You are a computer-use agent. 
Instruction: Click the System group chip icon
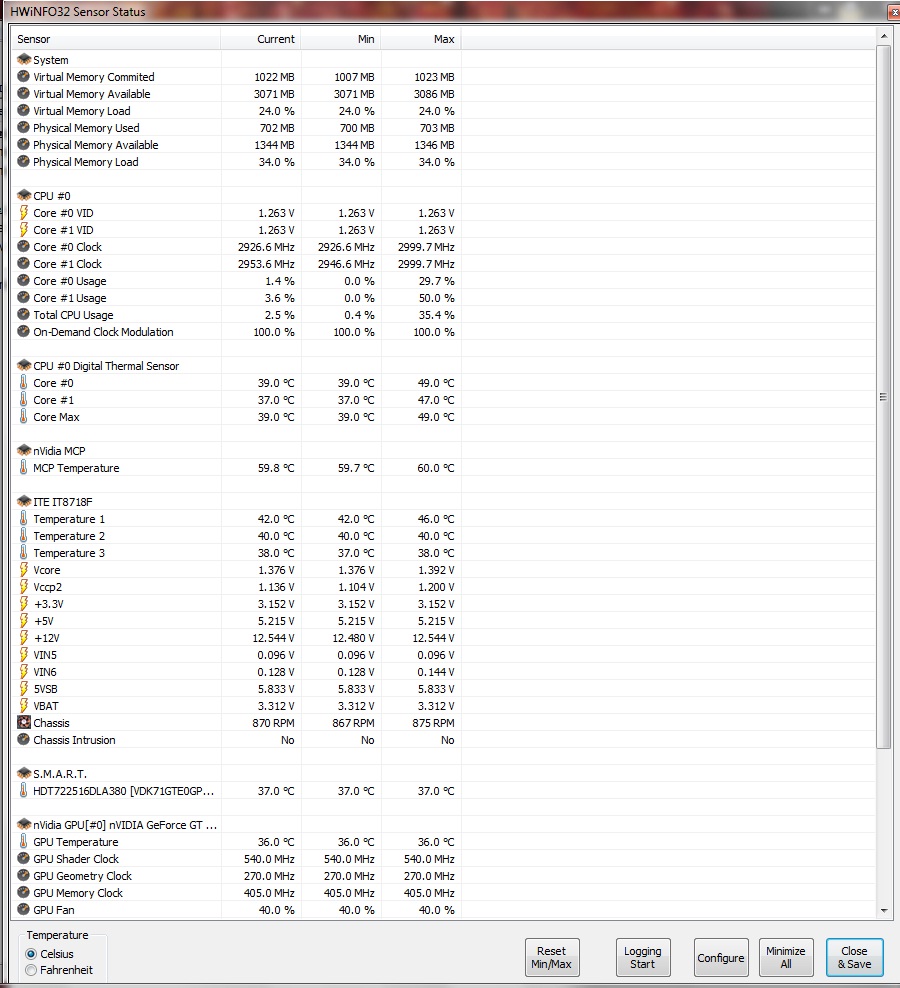click(24, 59)
